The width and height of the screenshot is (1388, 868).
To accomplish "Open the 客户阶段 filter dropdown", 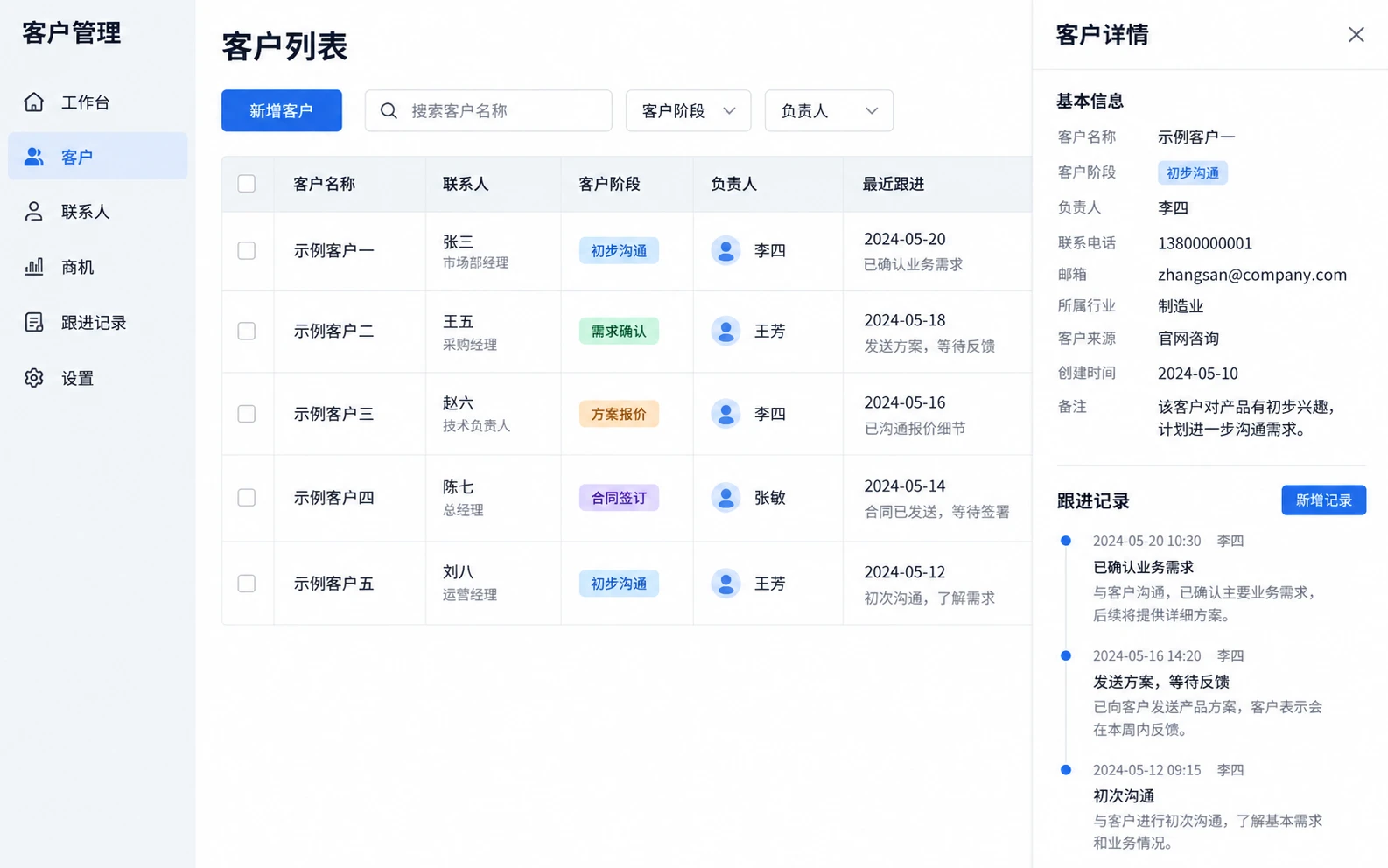I will click(688, 110).
